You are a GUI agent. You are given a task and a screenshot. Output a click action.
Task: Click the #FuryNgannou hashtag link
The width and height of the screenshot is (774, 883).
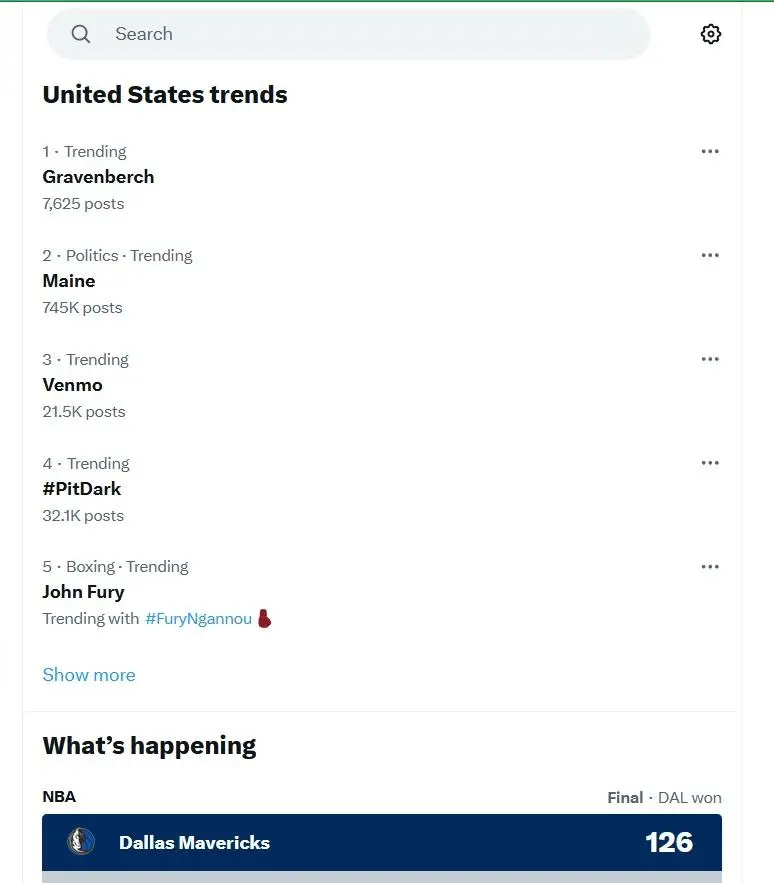pyautogui.click(x=198, y=619)
